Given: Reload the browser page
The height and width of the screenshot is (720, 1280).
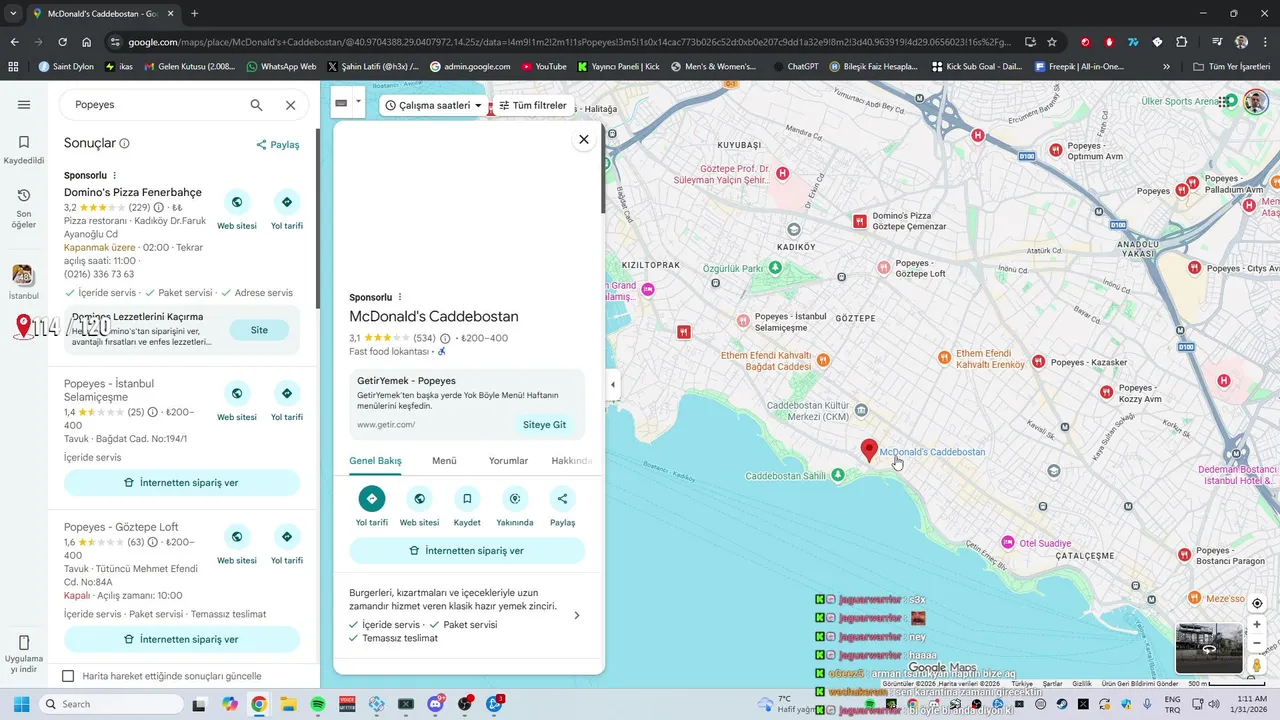Looking at the screenshot, I should click(62, 42).
